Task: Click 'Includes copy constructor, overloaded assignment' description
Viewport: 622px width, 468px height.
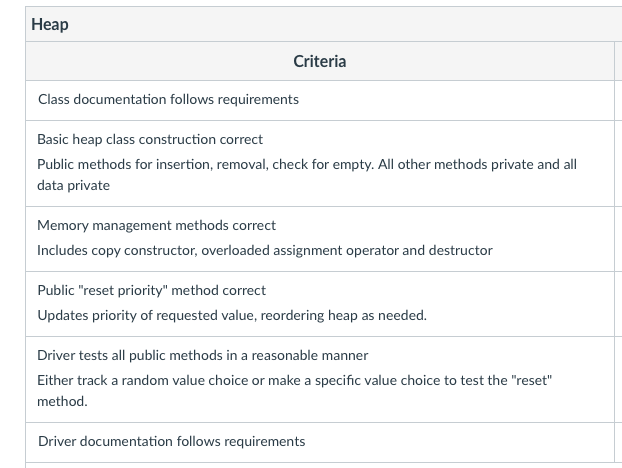Action: 265,250
